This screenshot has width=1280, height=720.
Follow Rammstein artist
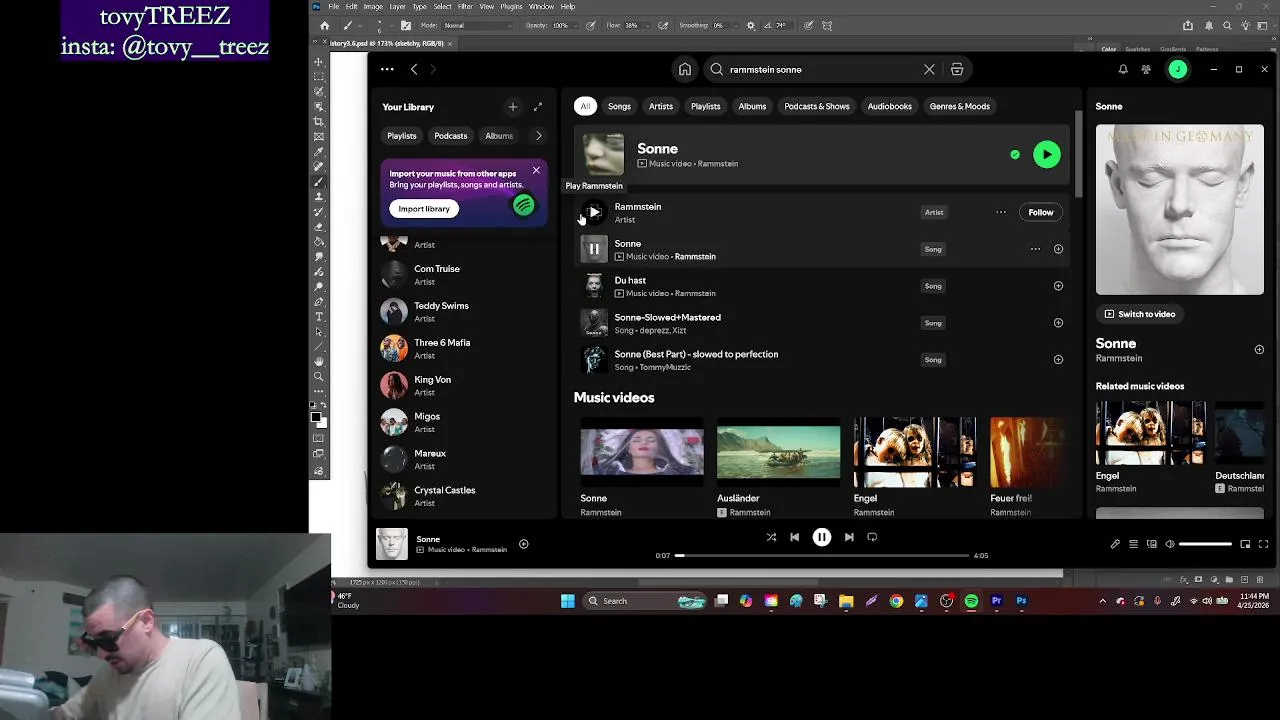point(1041,212)
